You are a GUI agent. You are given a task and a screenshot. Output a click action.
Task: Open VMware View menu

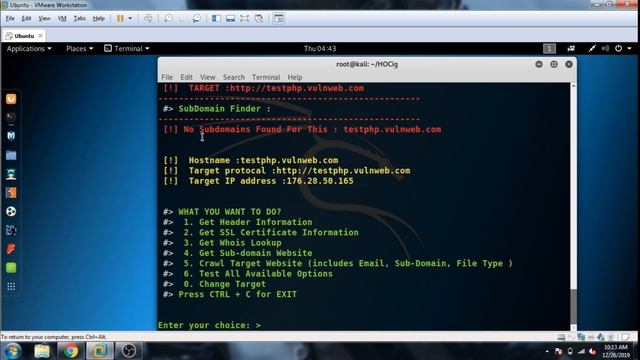tap(44, 18)
